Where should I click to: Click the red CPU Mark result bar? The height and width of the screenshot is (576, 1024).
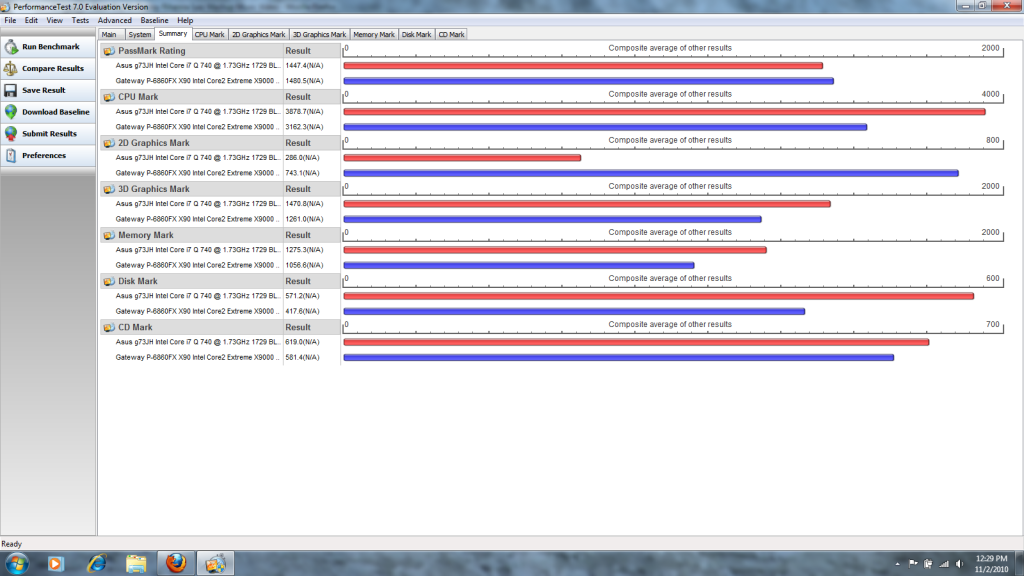[664, 112]
